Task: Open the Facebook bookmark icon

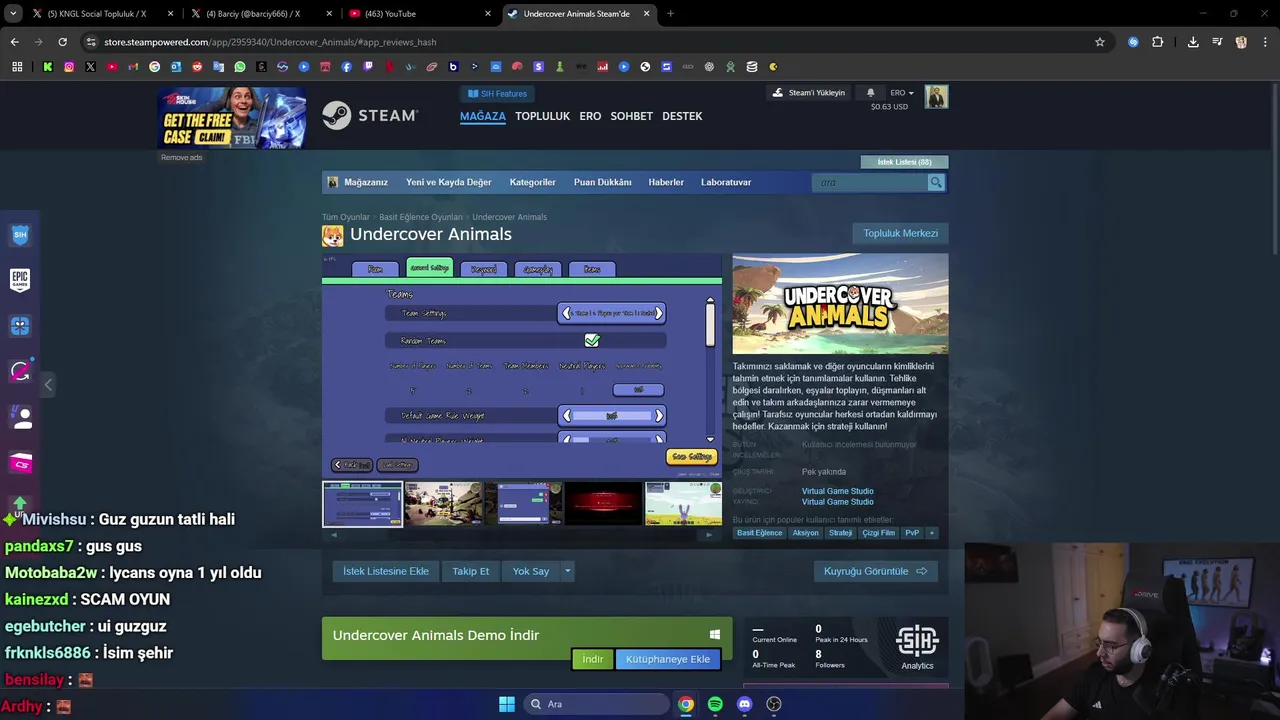Action: click(346, 67)
